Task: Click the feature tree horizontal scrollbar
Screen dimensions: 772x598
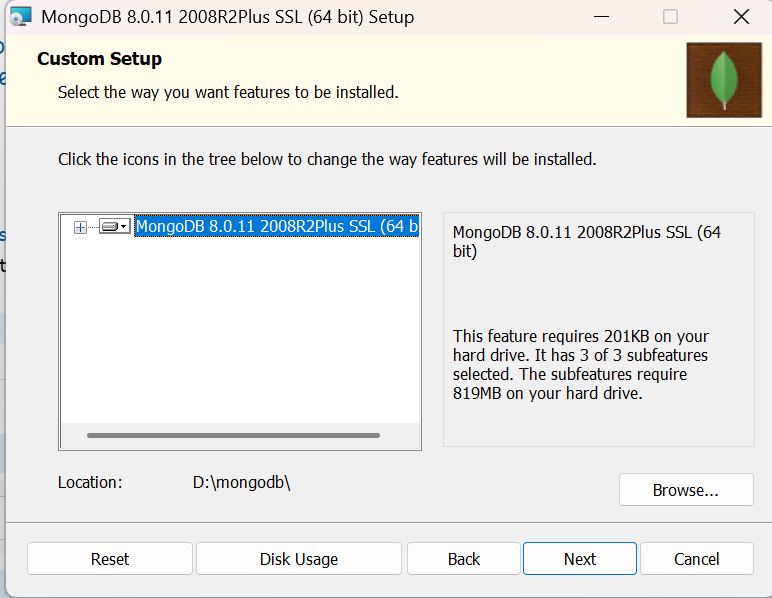Action: [x=233, y=435]
